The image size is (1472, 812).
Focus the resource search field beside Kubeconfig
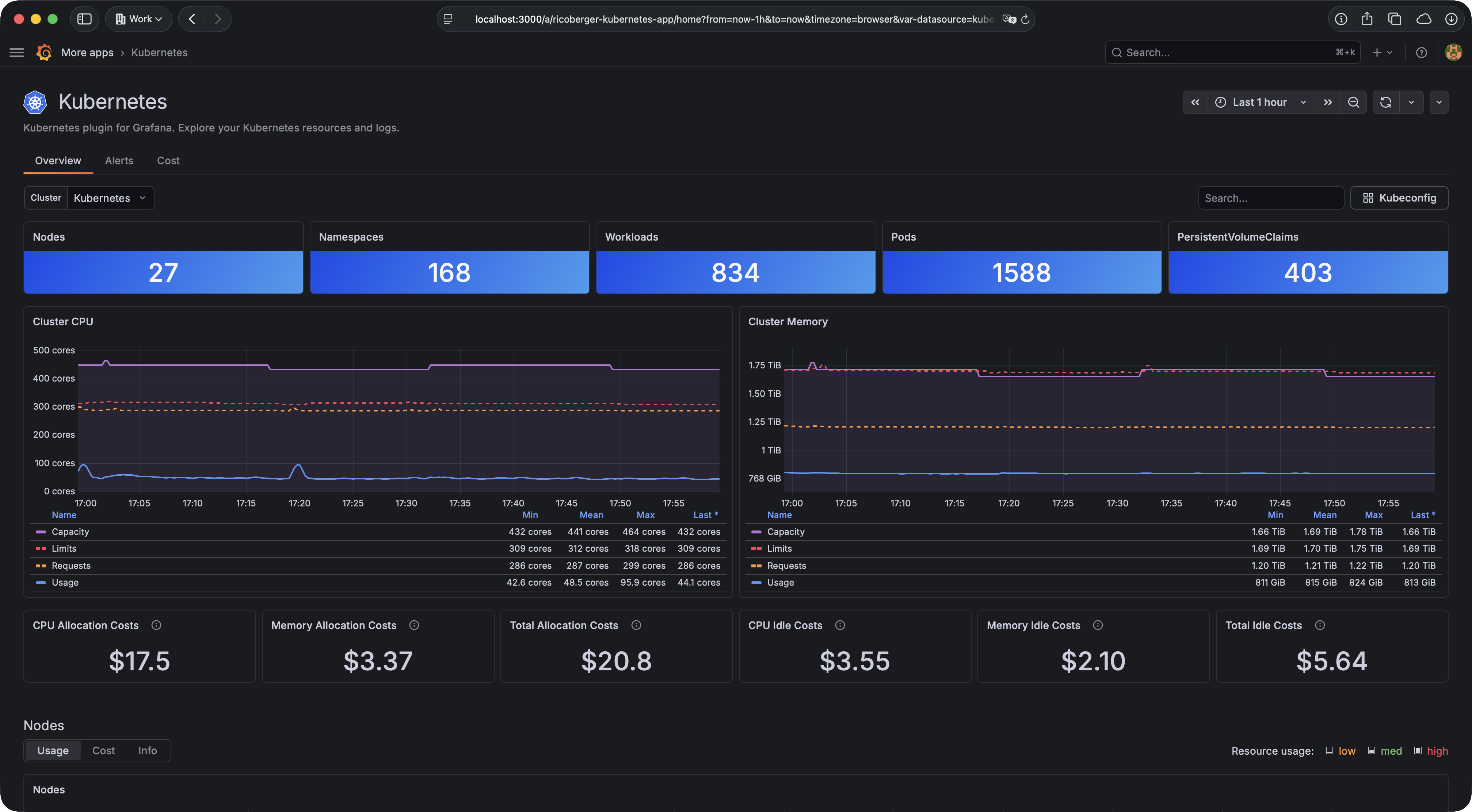(x=1271, y=198)
